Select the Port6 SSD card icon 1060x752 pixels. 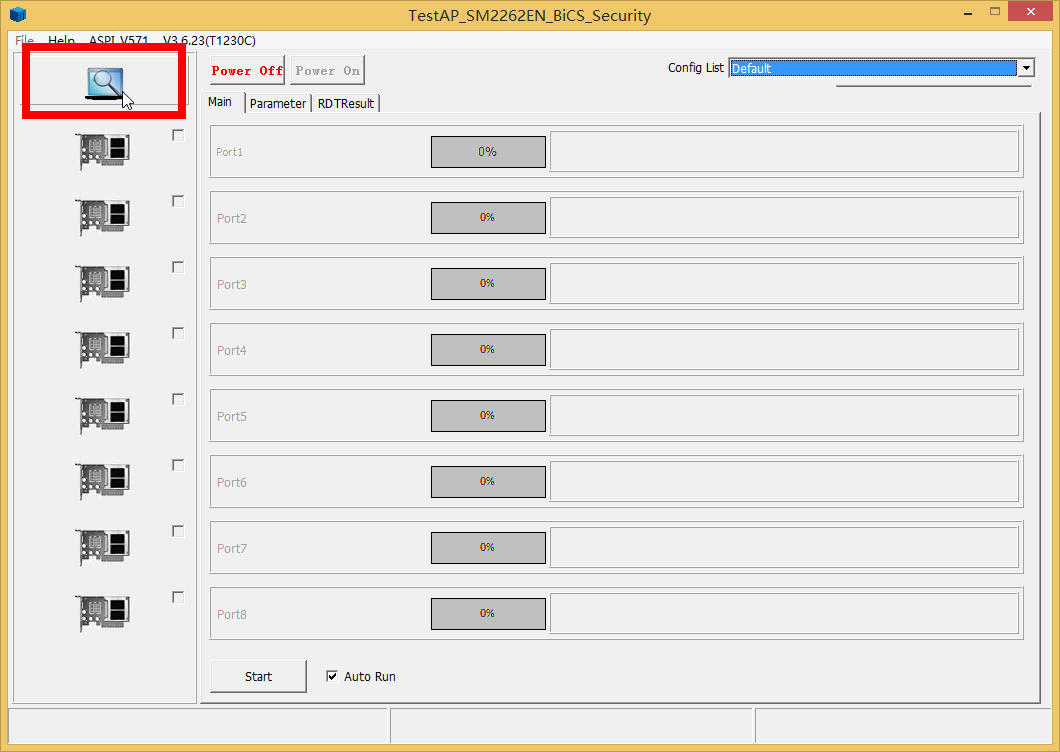104,481
